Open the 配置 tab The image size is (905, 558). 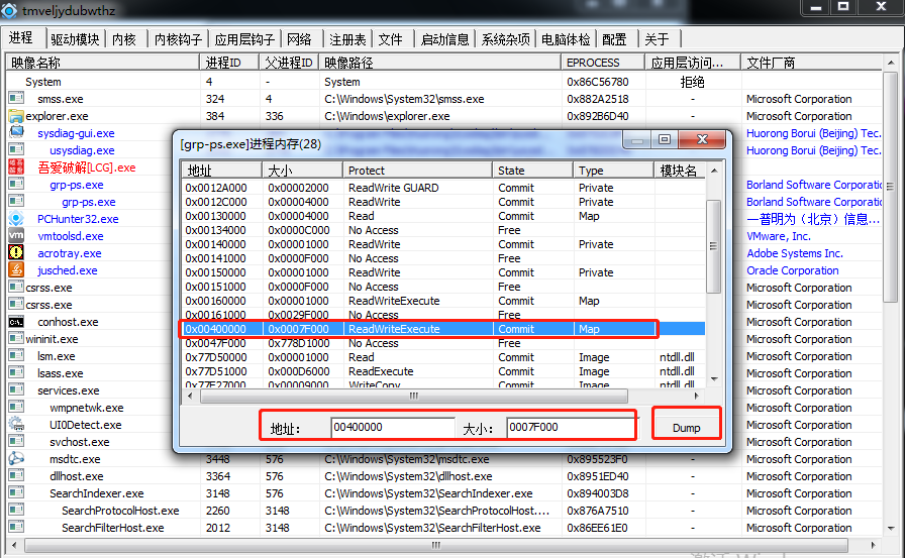coord(614,39)
